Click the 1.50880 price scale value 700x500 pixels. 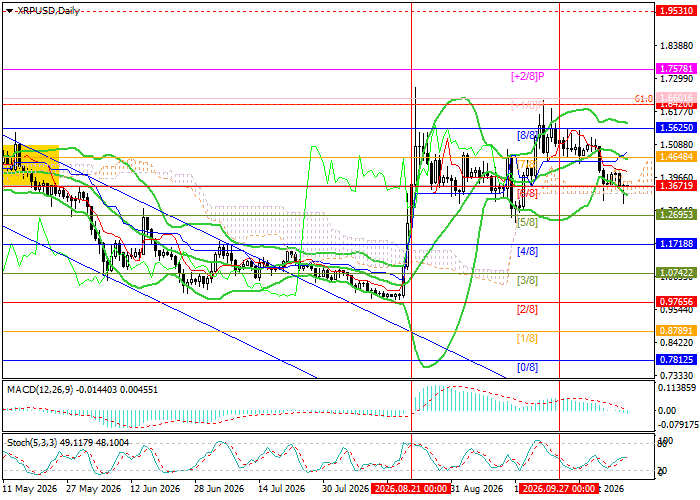coord(677,145)
